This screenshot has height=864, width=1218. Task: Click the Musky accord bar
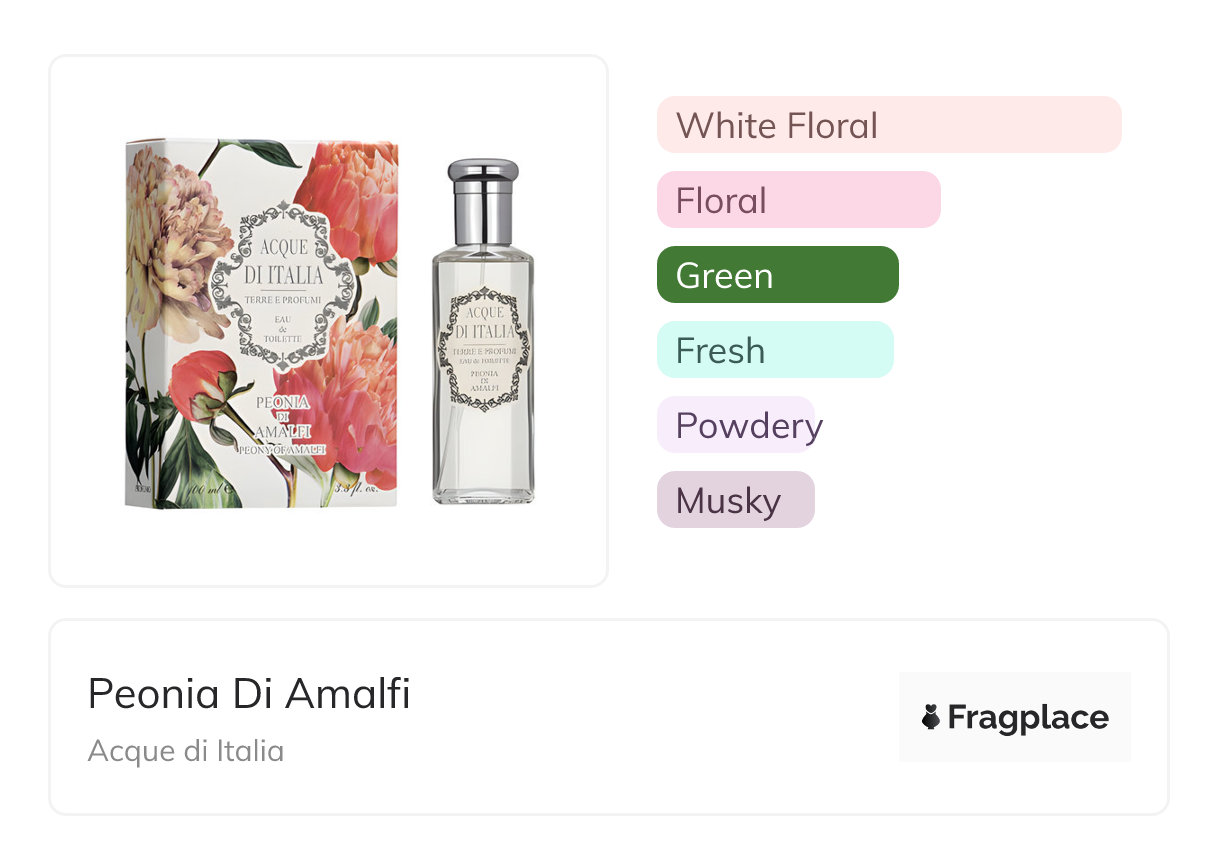tap(735, 500)
